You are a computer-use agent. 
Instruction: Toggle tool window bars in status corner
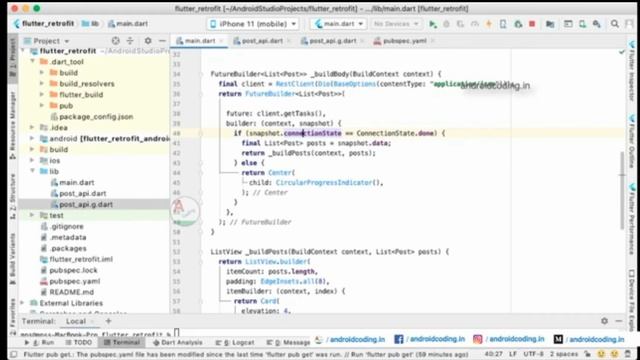pos(13,354)
